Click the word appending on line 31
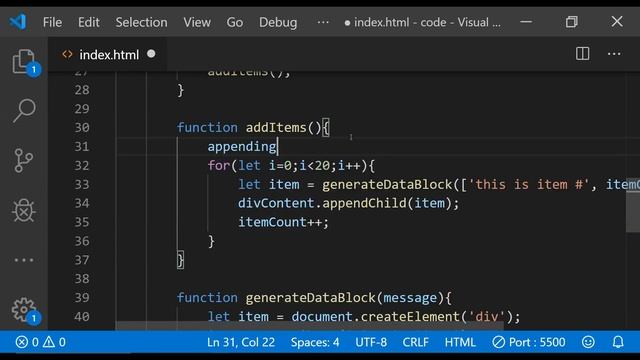The image size is (640, 360). pos(242,147)
